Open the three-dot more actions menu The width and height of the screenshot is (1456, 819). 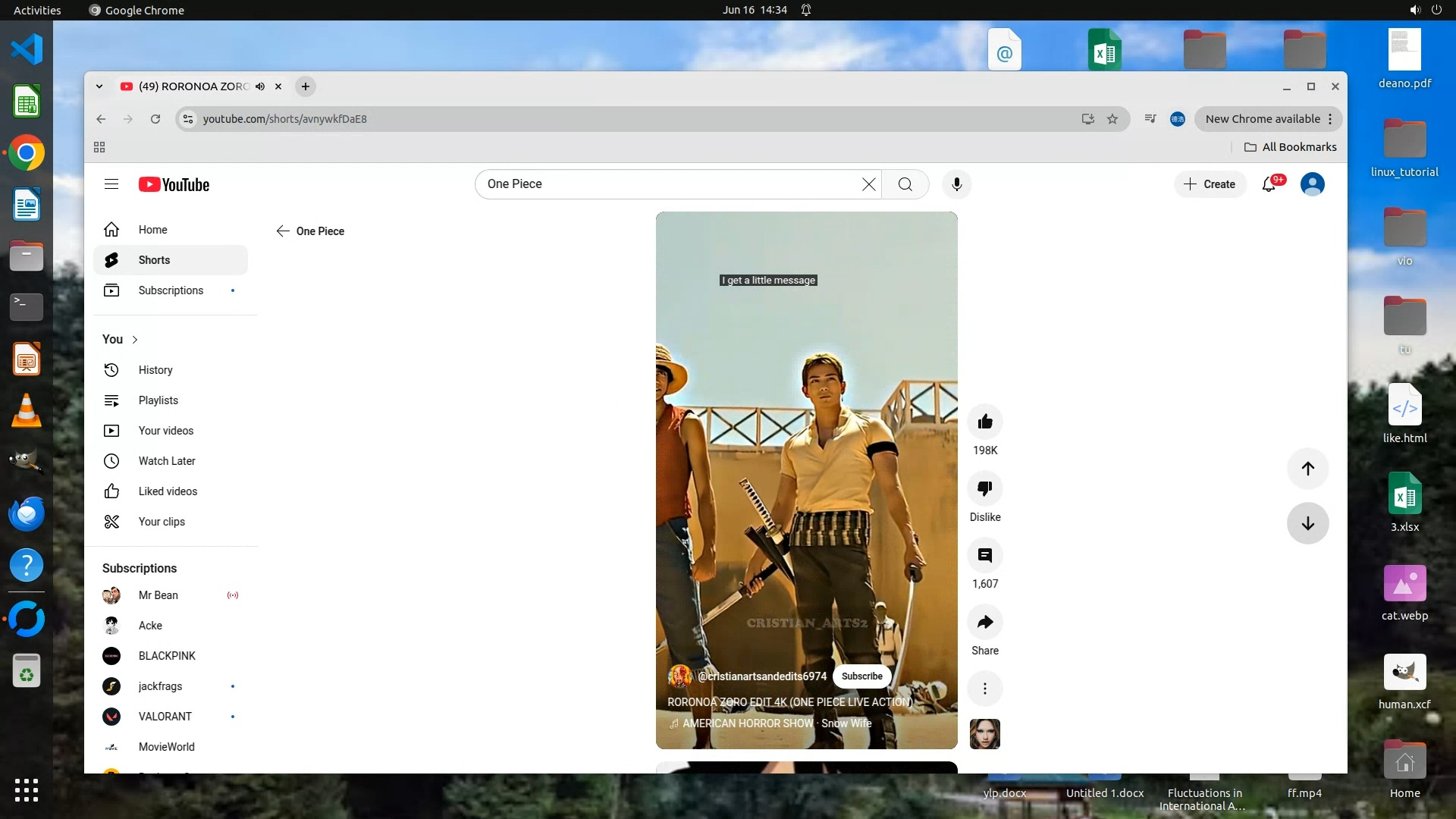985,689
